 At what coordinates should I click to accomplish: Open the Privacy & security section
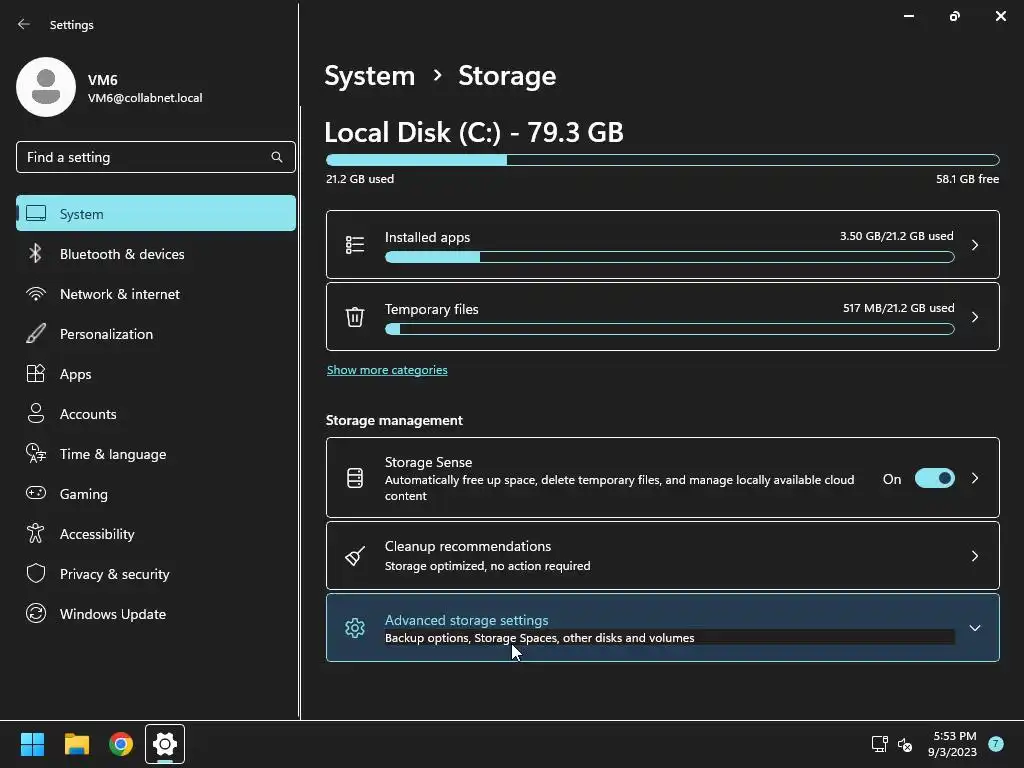[114, 574]
